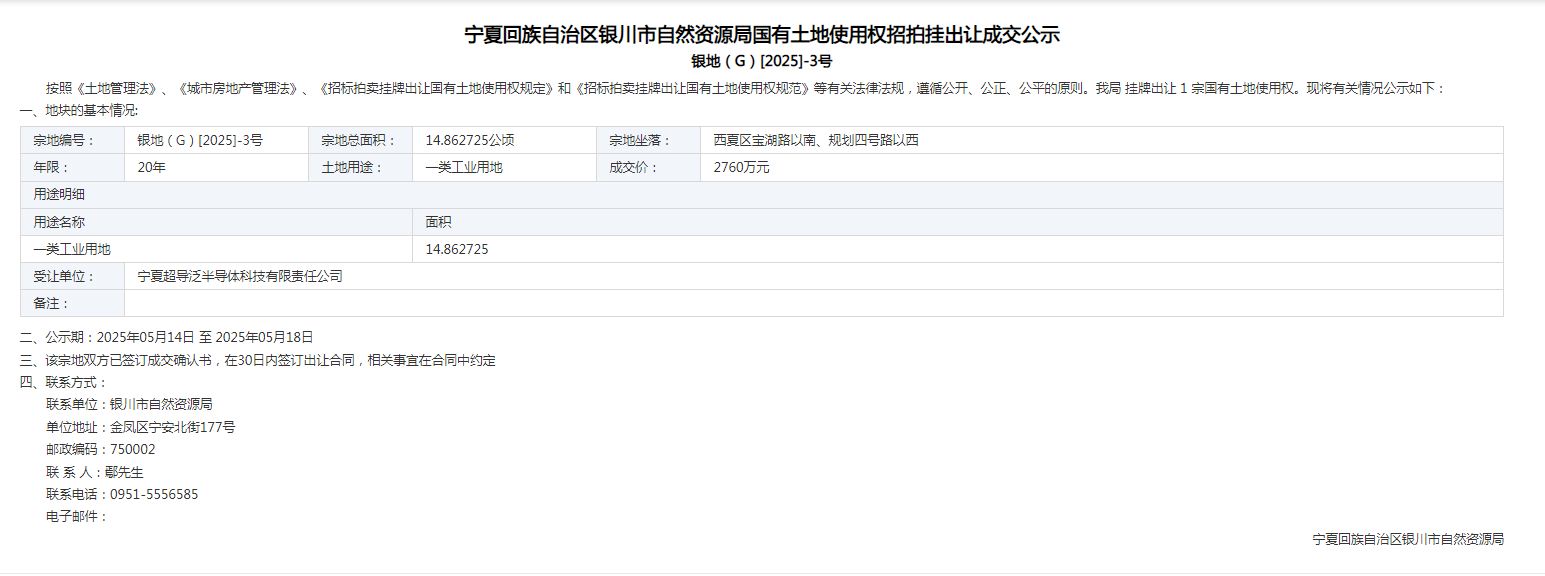Click the 一类工业用地 value beside 土地用途
Screen dimensions: 1545x576
pyautogui.click(x=463, y=167)
